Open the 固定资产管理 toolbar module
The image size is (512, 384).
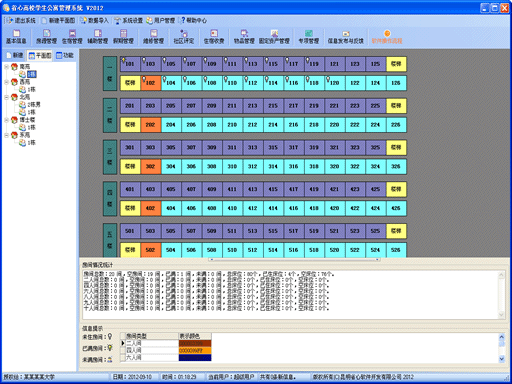274,37
